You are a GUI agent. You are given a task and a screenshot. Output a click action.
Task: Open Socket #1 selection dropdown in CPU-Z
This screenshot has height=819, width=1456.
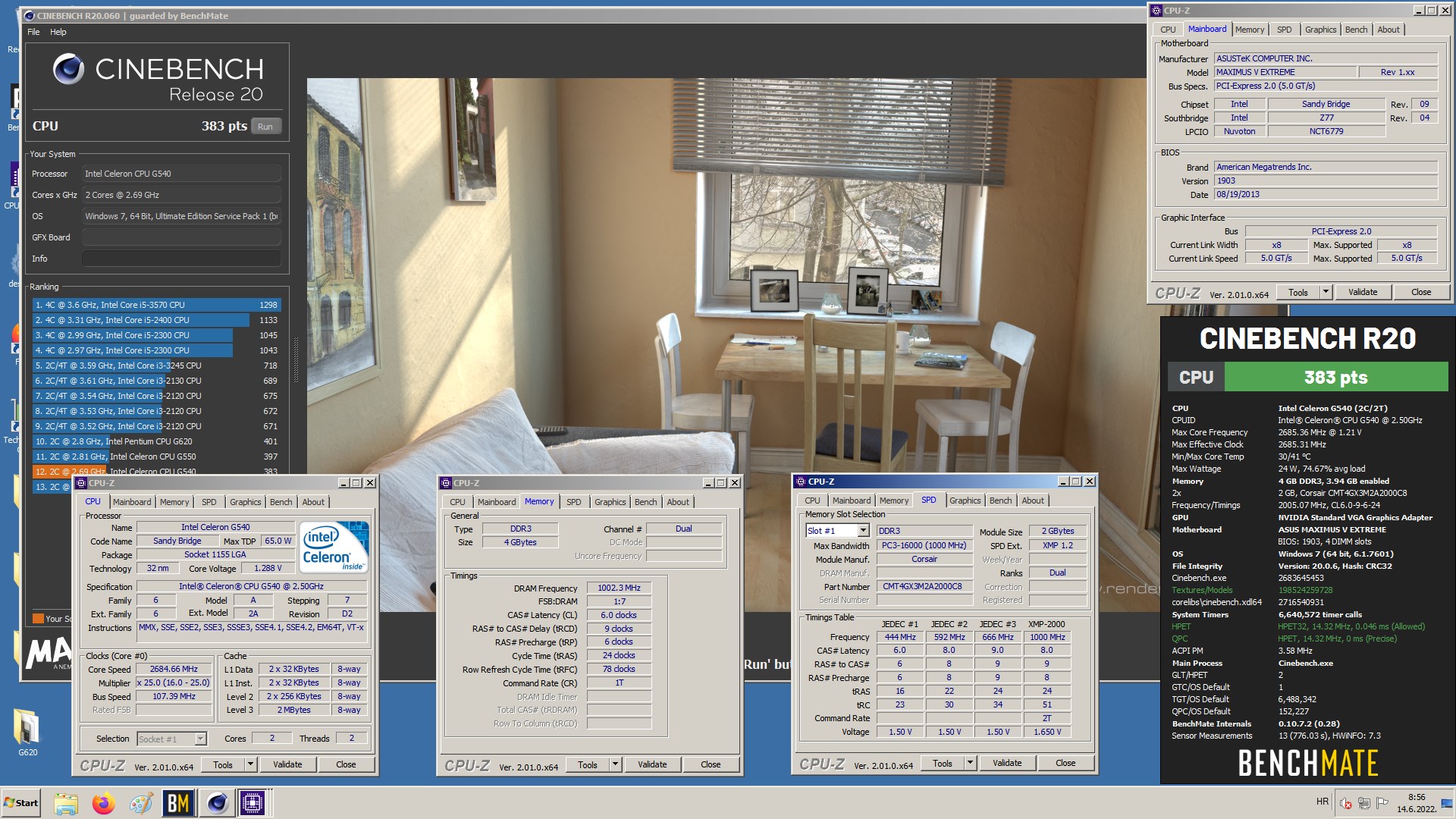click(x=200, y=739)
